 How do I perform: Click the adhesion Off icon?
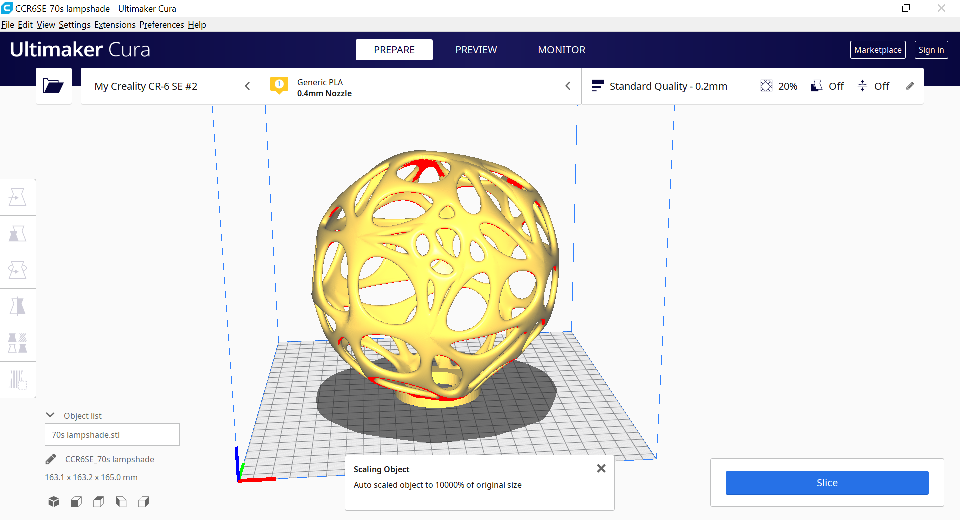pos(862,86)
